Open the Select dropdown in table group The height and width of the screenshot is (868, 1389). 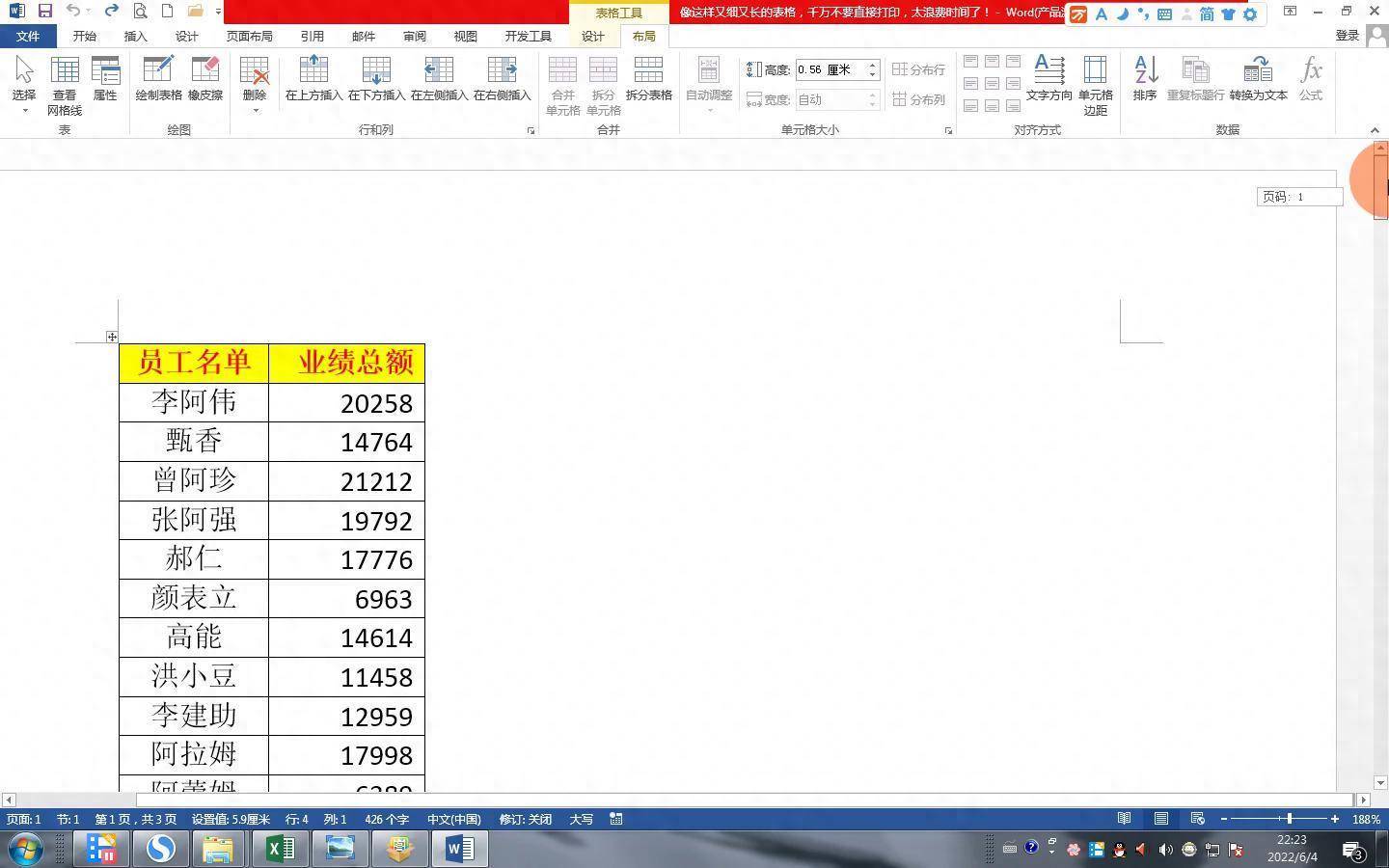[x=24, y=109]
